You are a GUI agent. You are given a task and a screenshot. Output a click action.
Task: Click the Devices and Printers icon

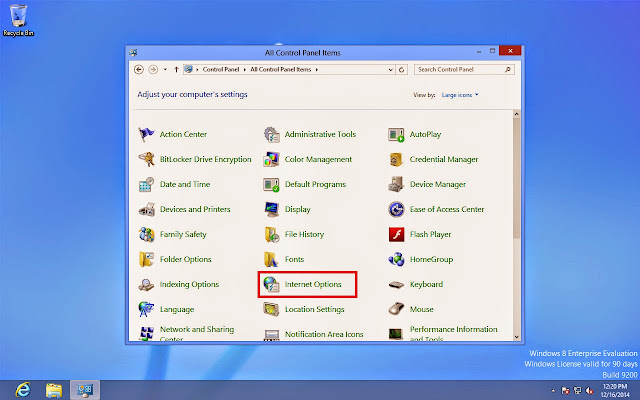point(146,209)
